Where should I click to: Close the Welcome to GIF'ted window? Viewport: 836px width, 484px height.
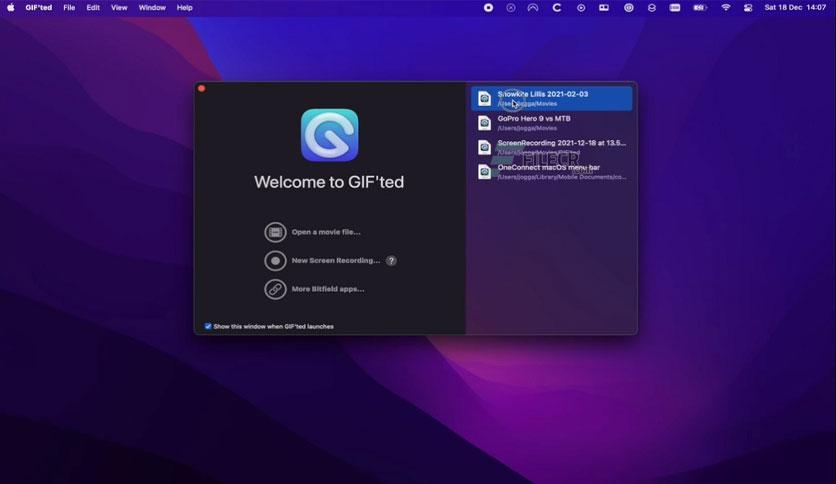click(202, 88)
